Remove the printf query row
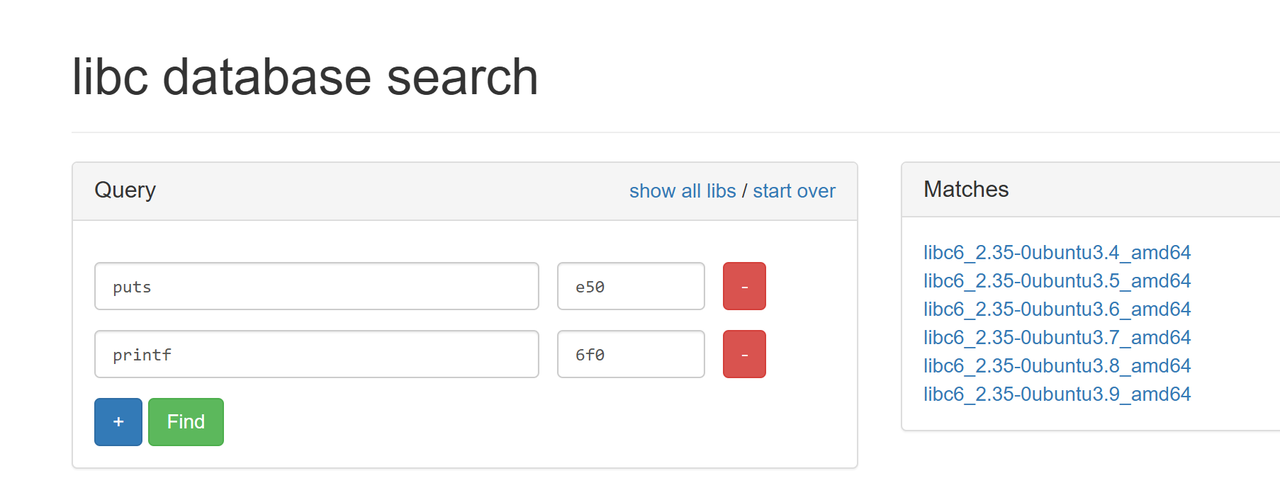Viewport: 1280px width, 478px height. click(744, 355)
